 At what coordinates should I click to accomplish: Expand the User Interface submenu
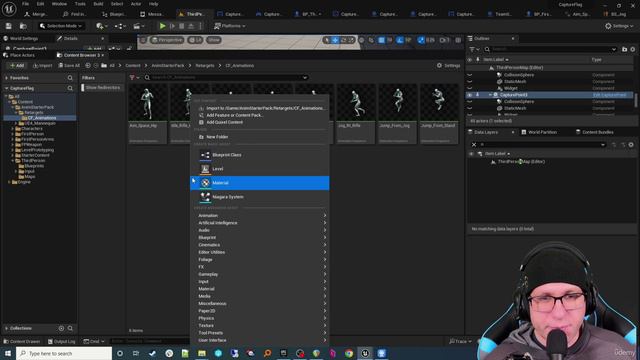tap(260, 340)
